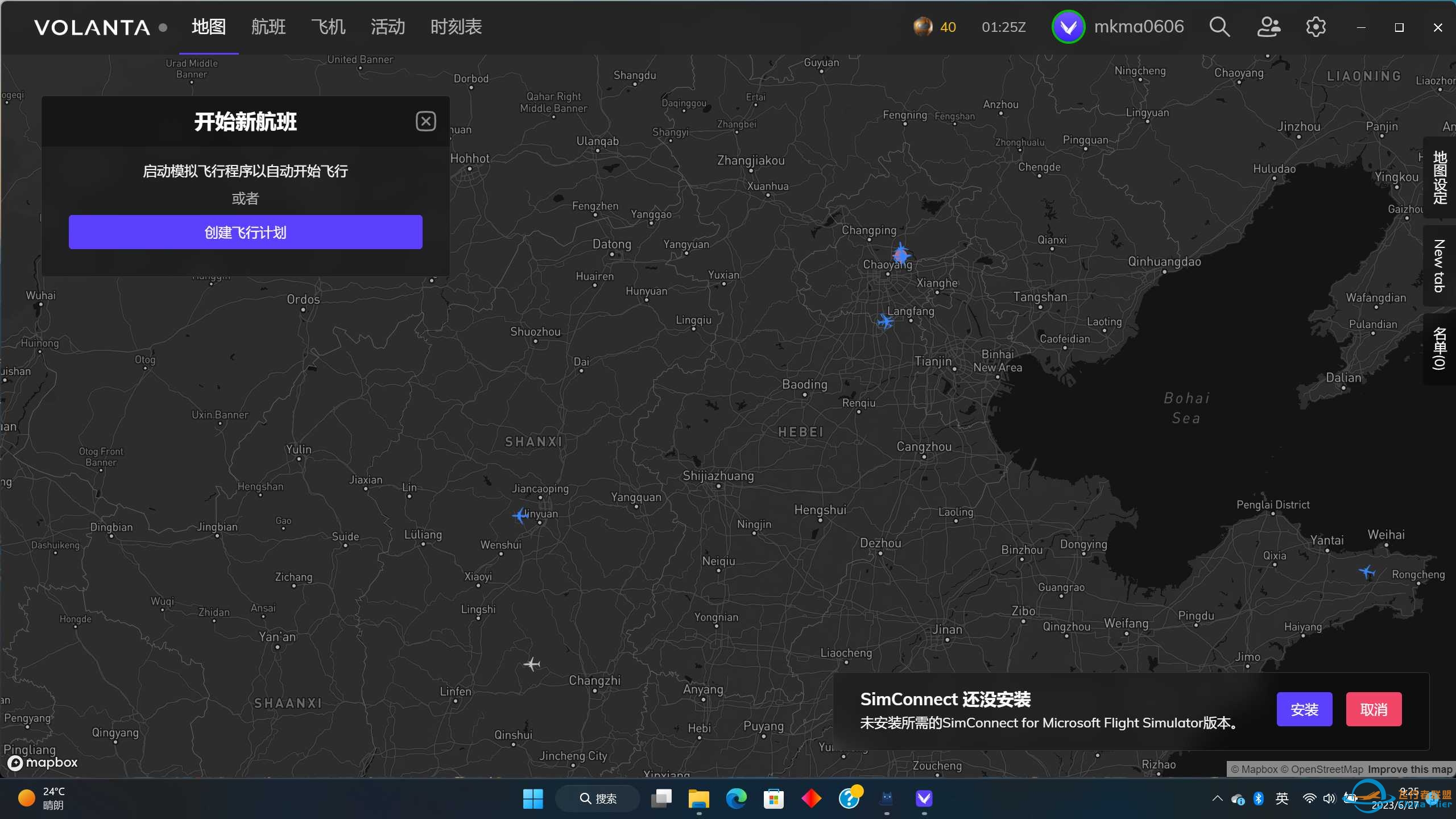This screenshot has width=1456, height=819.
Task: Click the Beijing 'Chaoyang' map label
Action: [887, 264]
